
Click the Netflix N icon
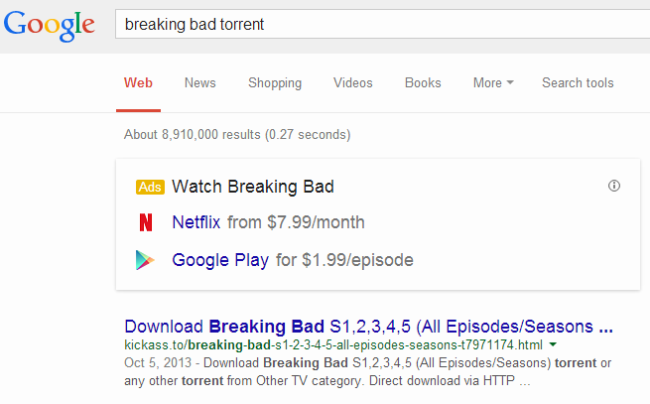click(146, 222)
